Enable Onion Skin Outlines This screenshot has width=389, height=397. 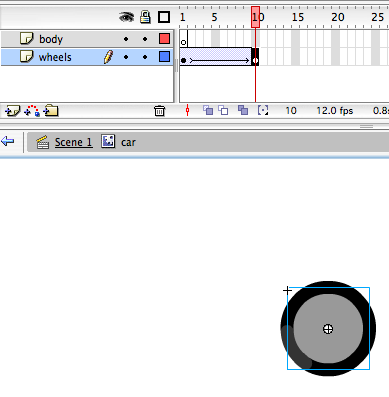[223, 110]
